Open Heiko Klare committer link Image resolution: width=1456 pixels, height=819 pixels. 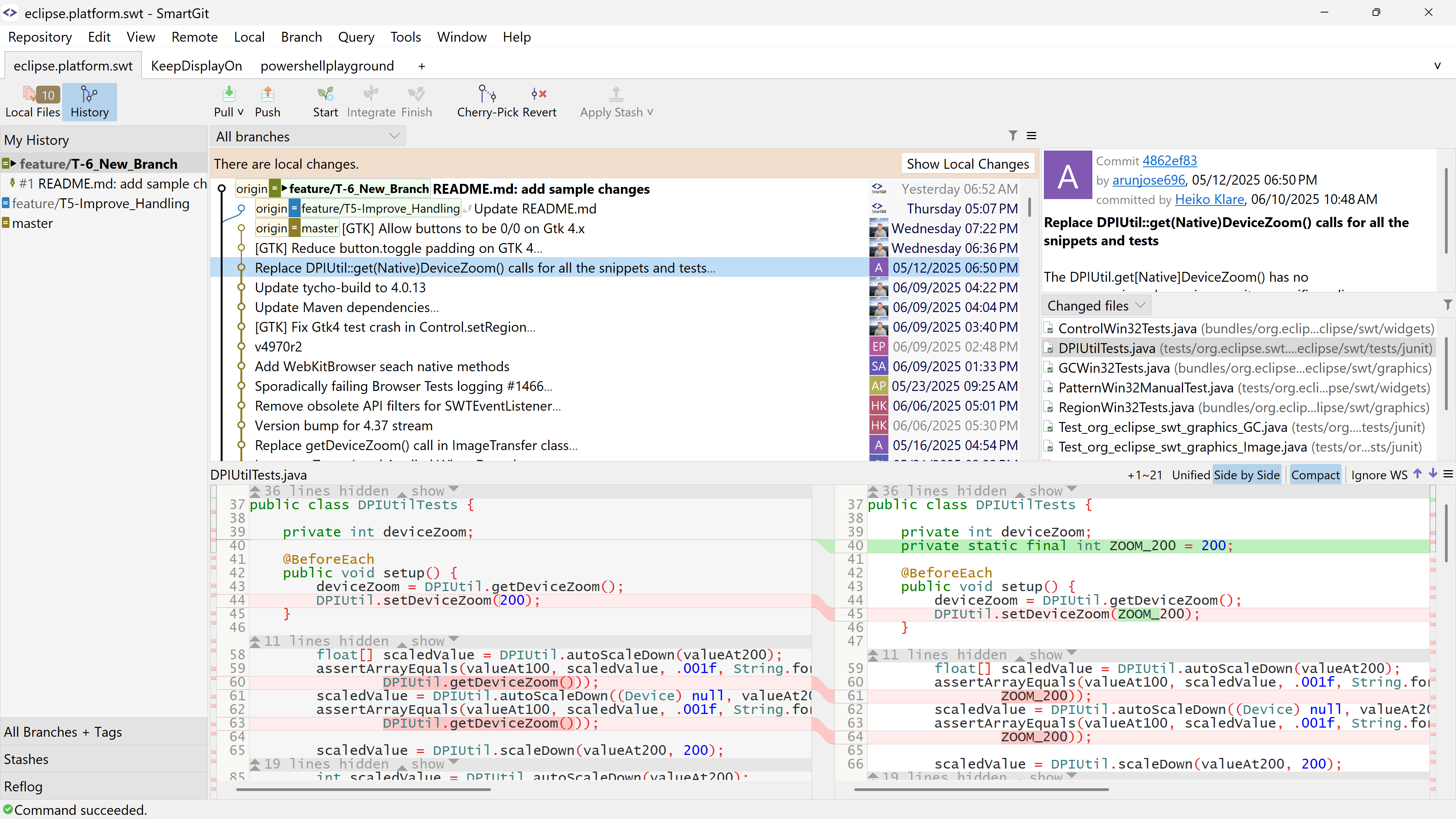(1210, 199)
